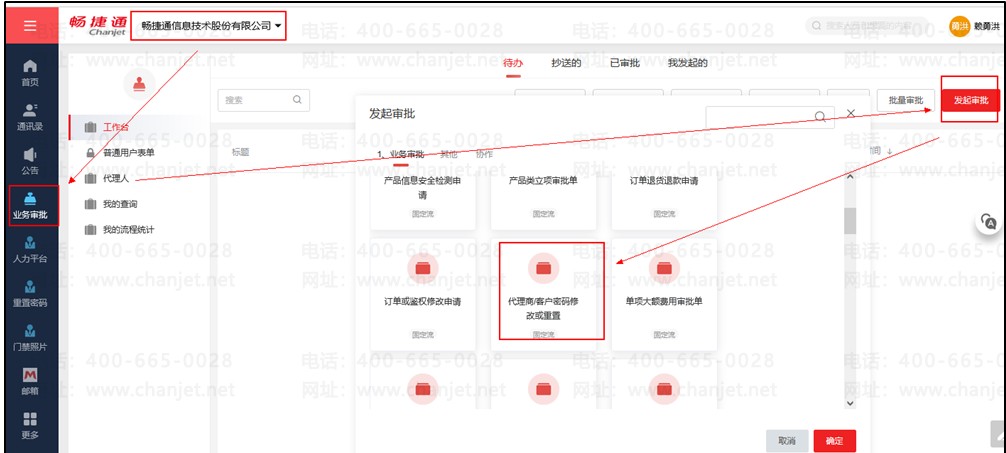
Task: Select the 其他 tab in the dialog
Action: pos(448,155)
